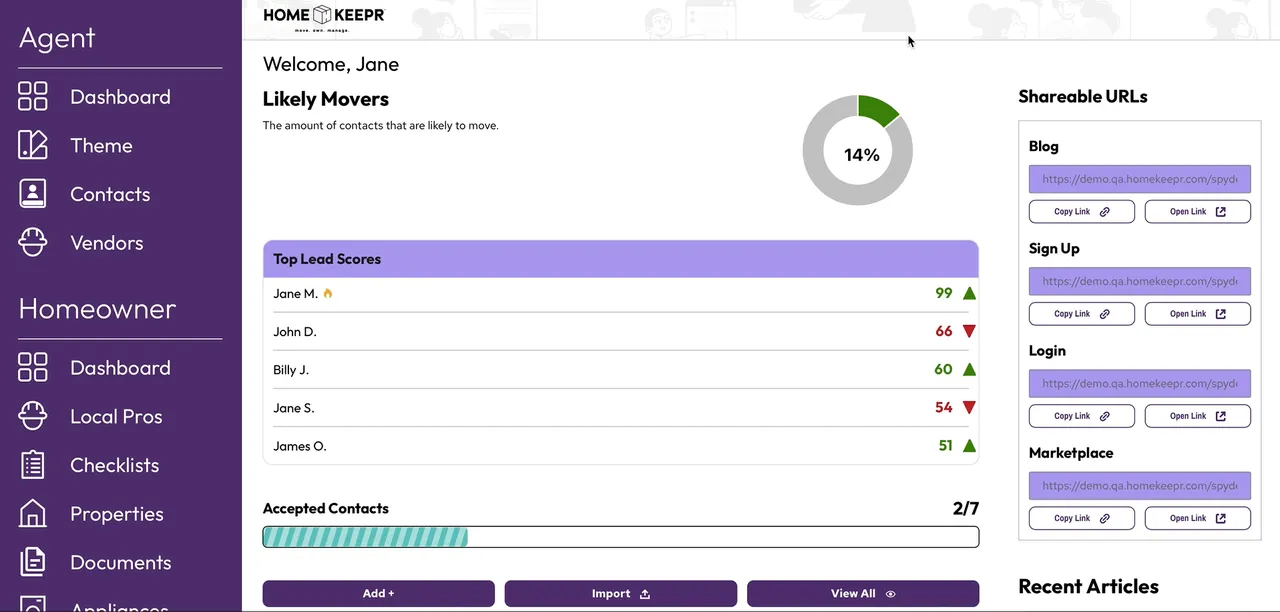1280x612 pixels.
Task: Click the lead score 99
Action: tap(944, 293)
